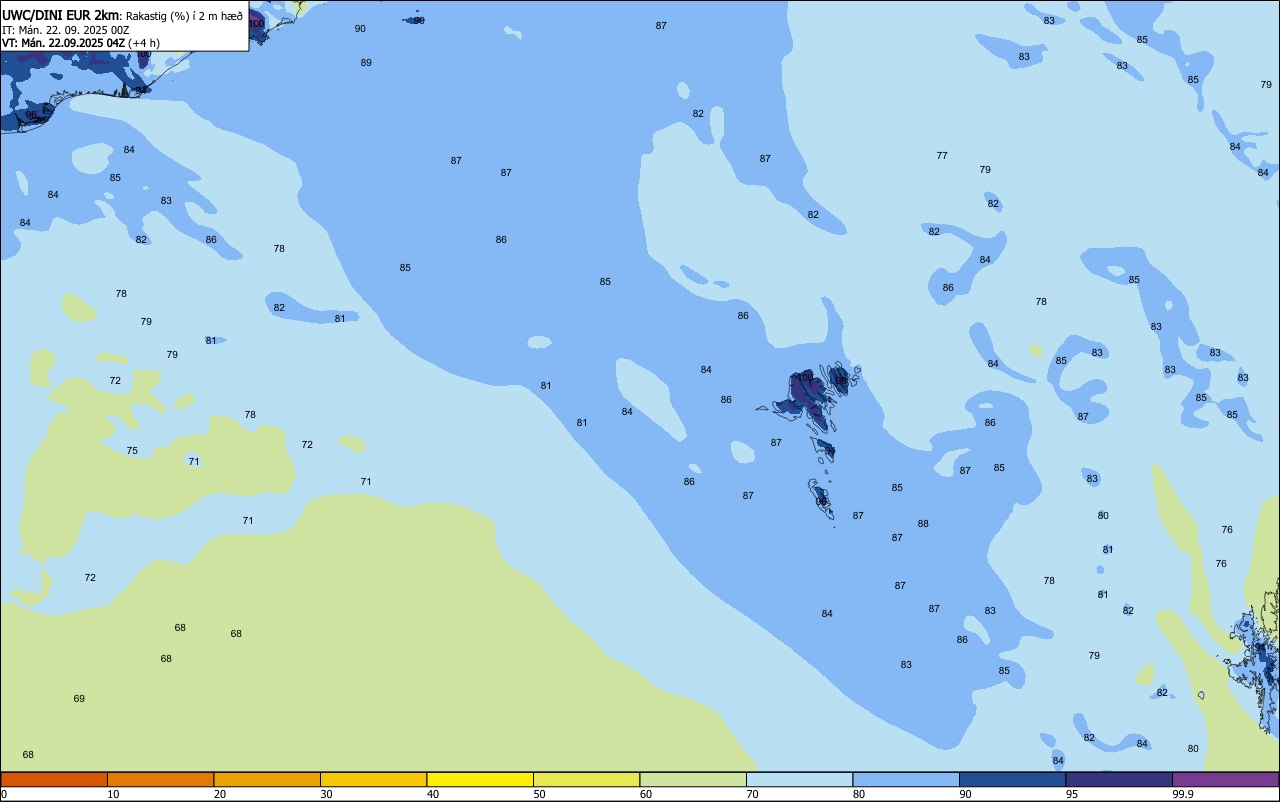This screenshot has height=802, width=1280.
Task: Click the humidity value '69' on the map
Action: coord(79,699)
